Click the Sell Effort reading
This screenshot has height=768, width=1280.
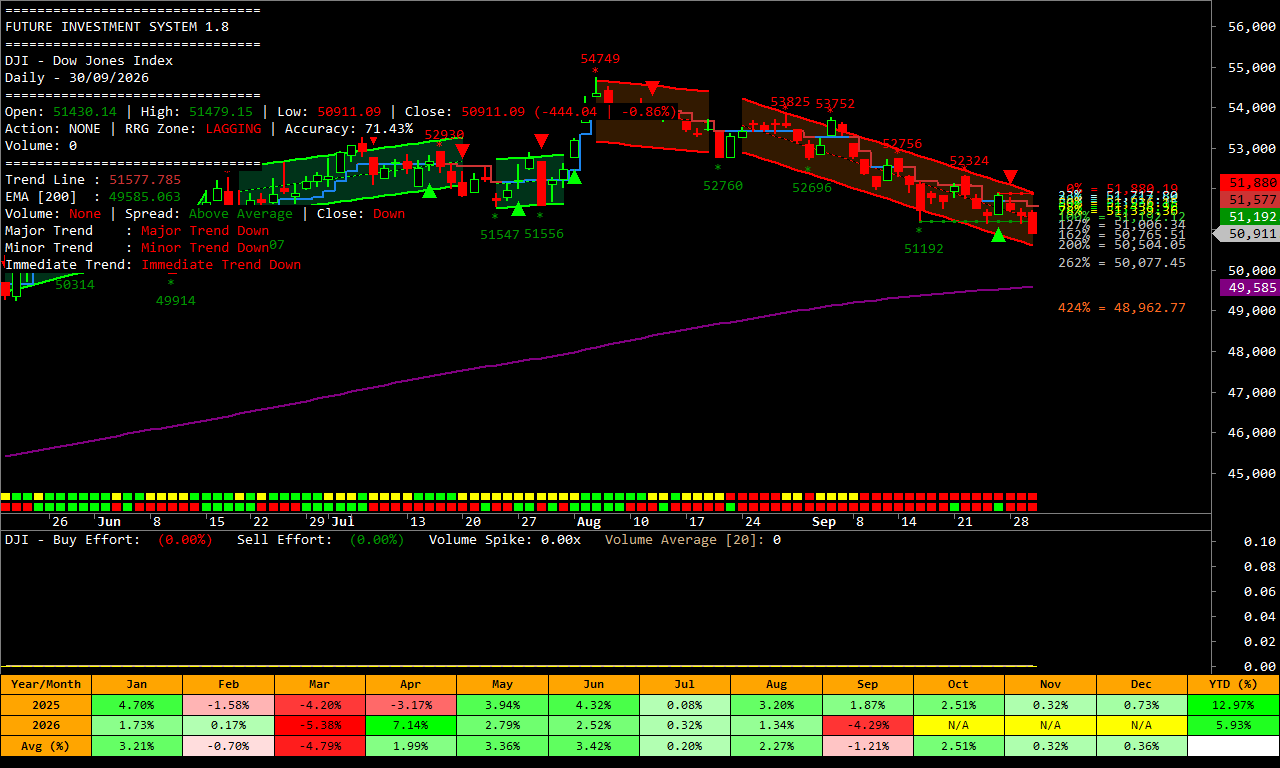[x=320, y=539]
